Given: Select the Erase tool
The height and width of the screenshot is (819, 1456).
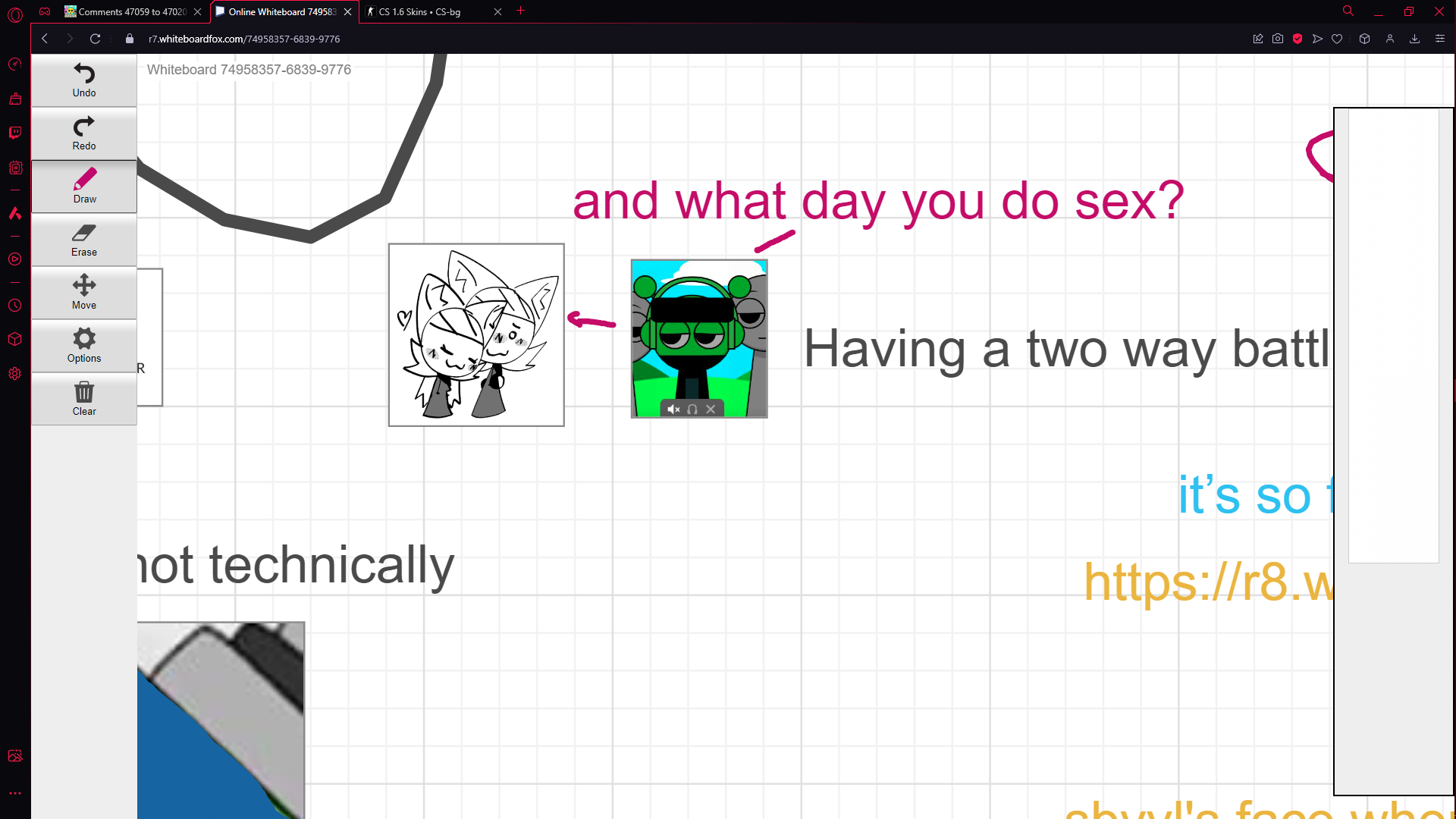Looking at the screenshot, I should click(x=83, y=239).
